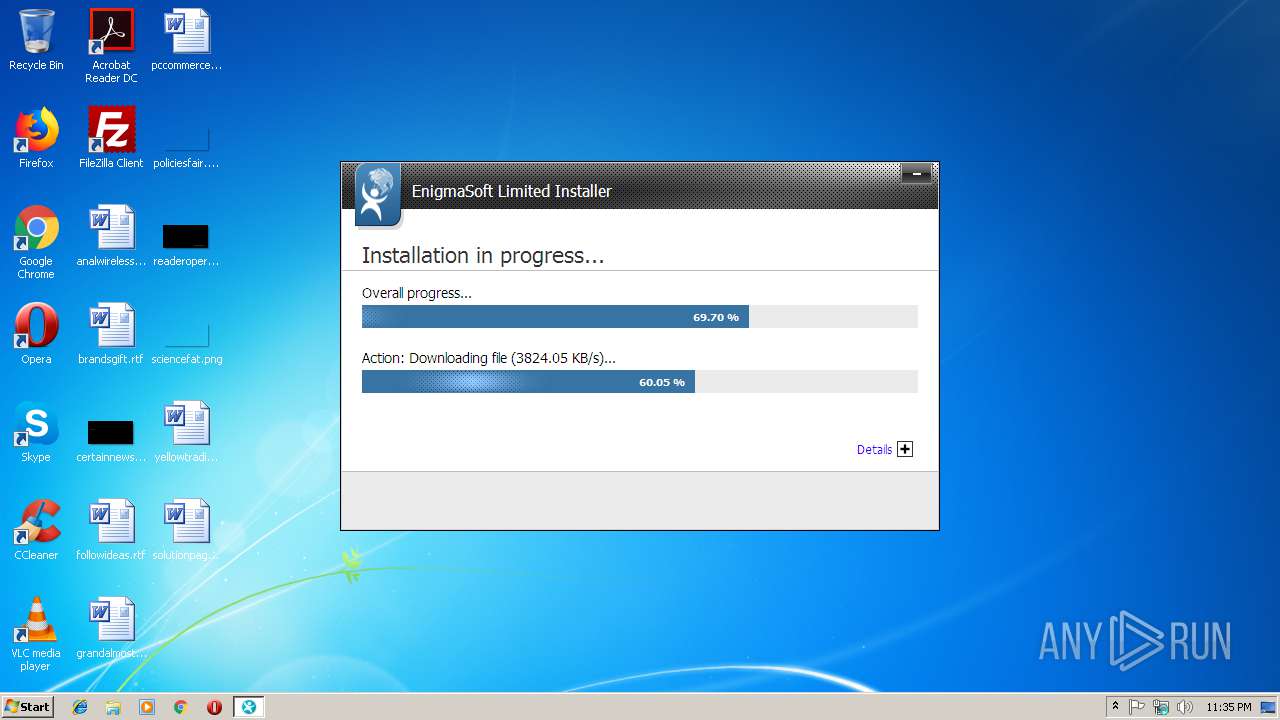This screenshot has height=720, width=1280.
Task: Open the grandalmost Word document
Action: pyautogui.click(x=111, y=628)
